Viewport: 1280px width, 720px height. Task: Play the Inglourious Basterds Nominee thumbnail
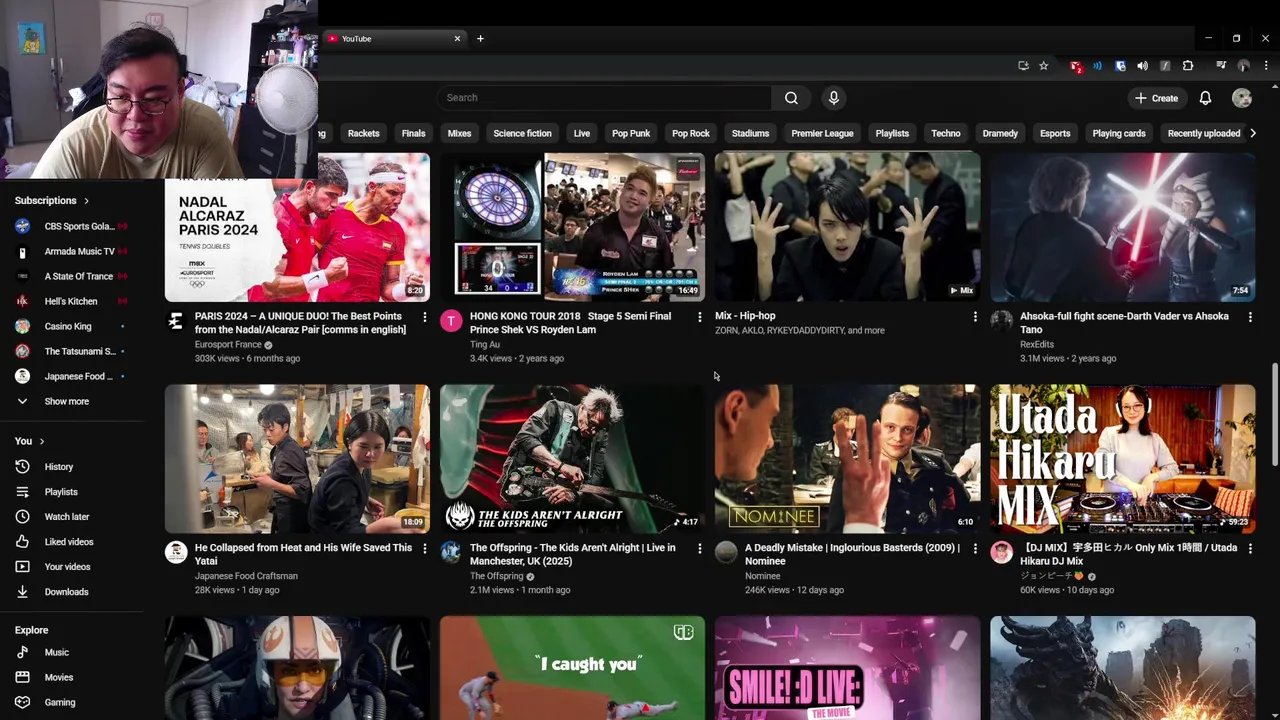[x=847, y=458]
